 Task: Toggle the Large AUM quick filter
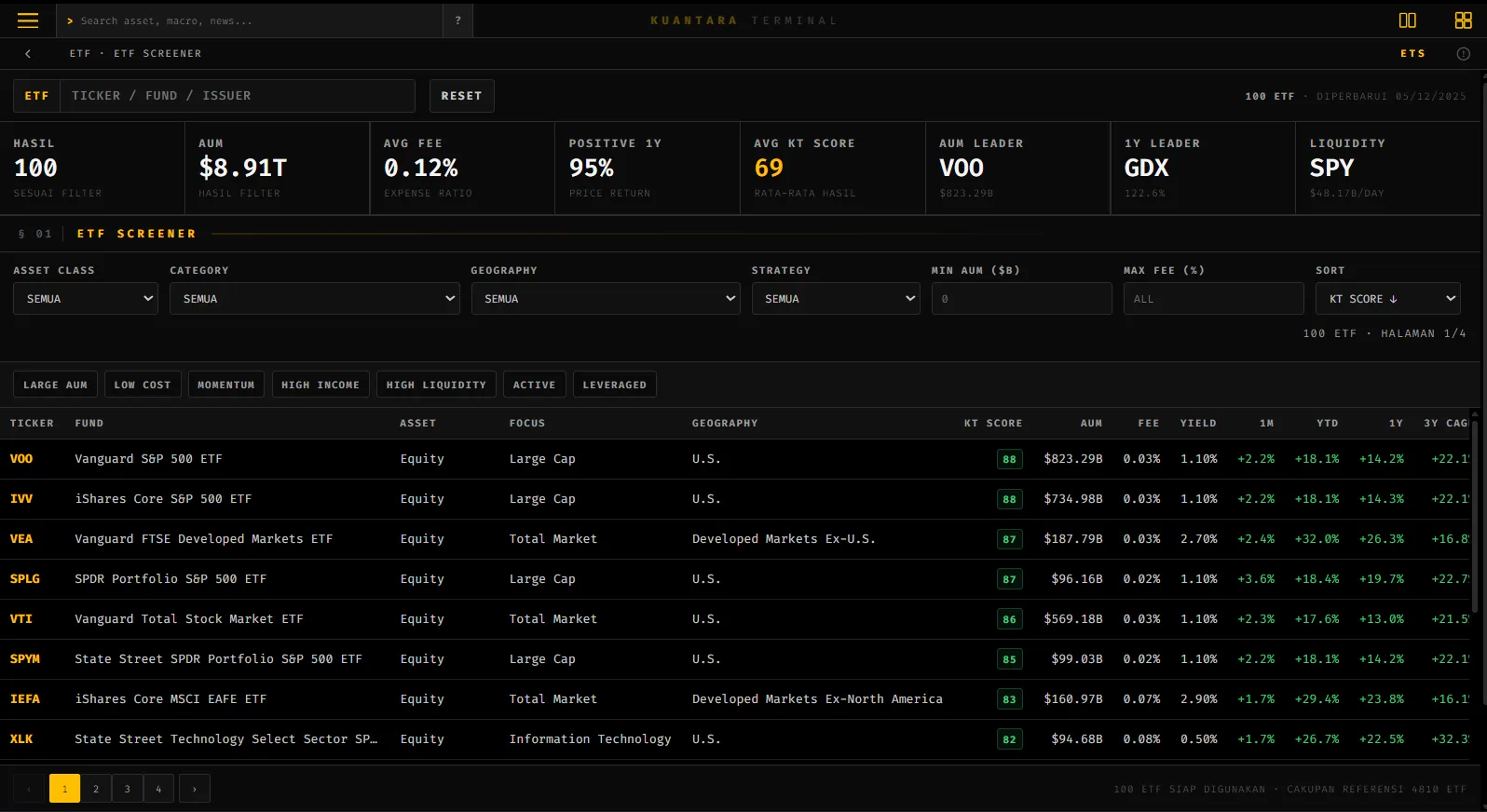[55, 385]
